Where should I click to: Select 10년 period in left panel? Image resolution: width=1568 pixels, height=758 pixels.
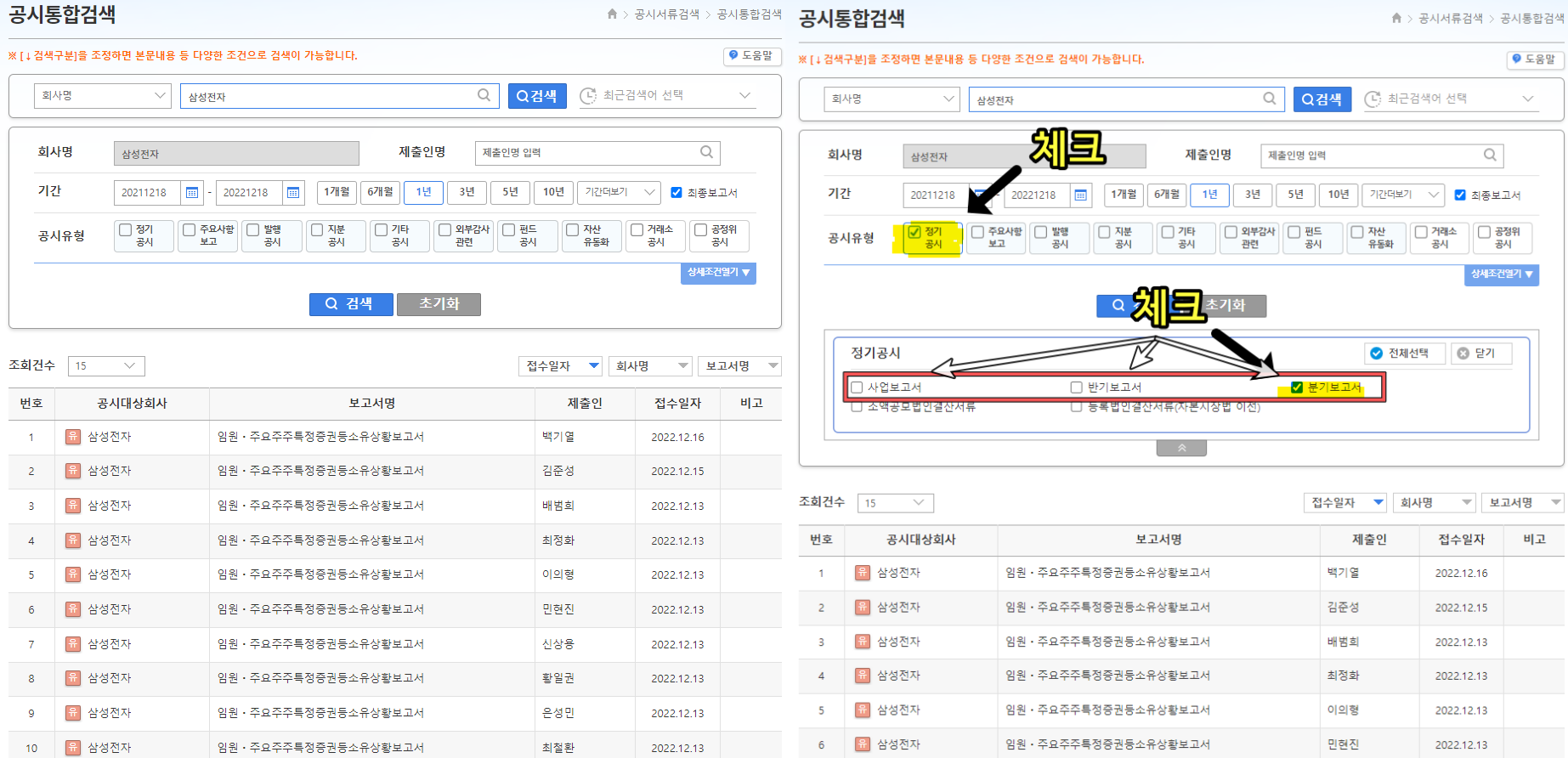[553, 192]
